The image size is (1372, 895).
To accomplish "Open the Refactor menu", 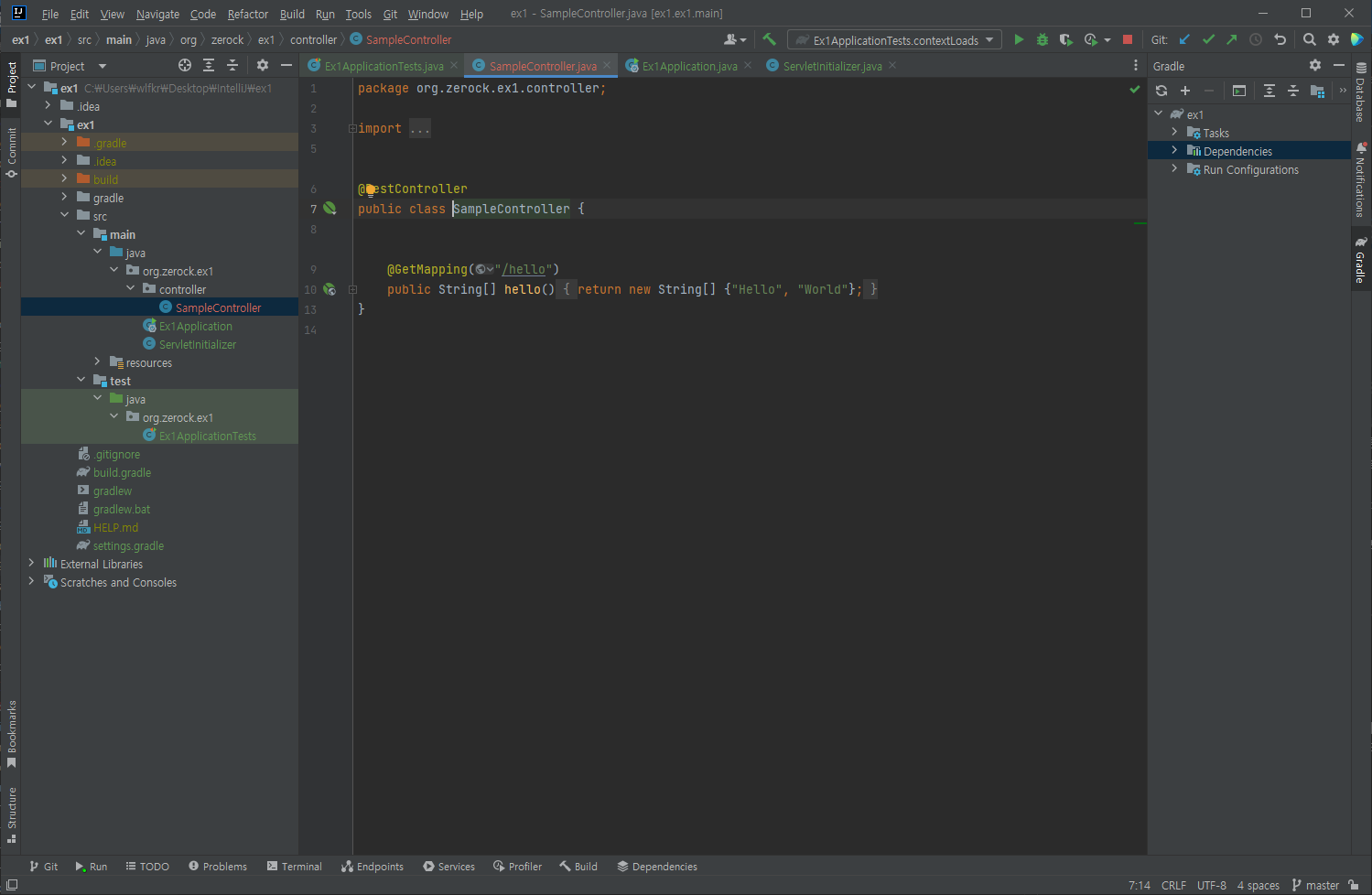I will 248,14.
